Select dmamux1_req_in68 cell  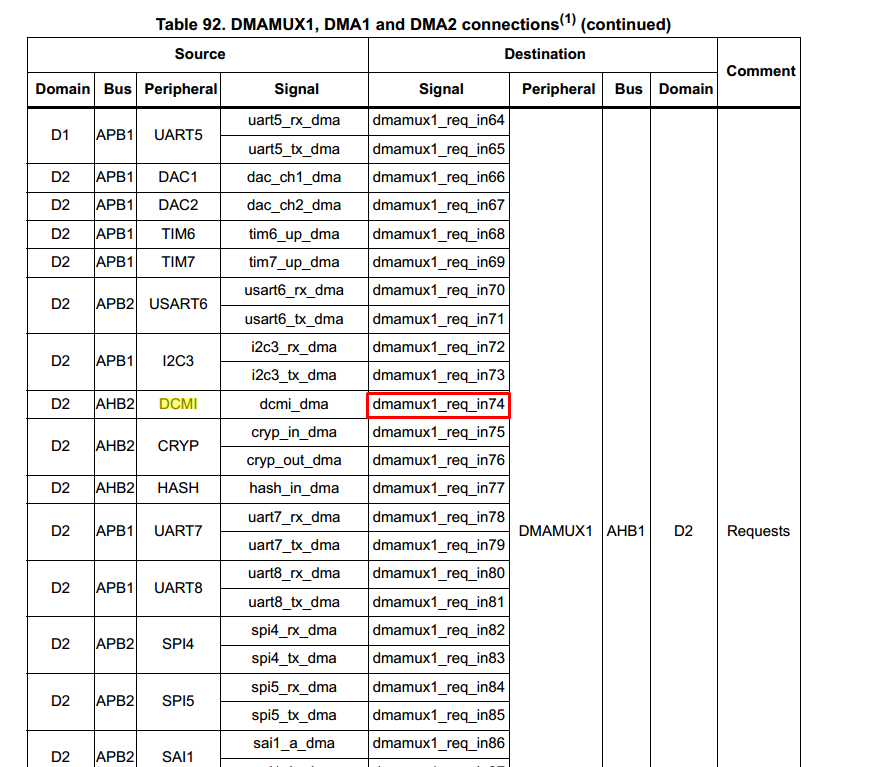[x=439, y=234]
